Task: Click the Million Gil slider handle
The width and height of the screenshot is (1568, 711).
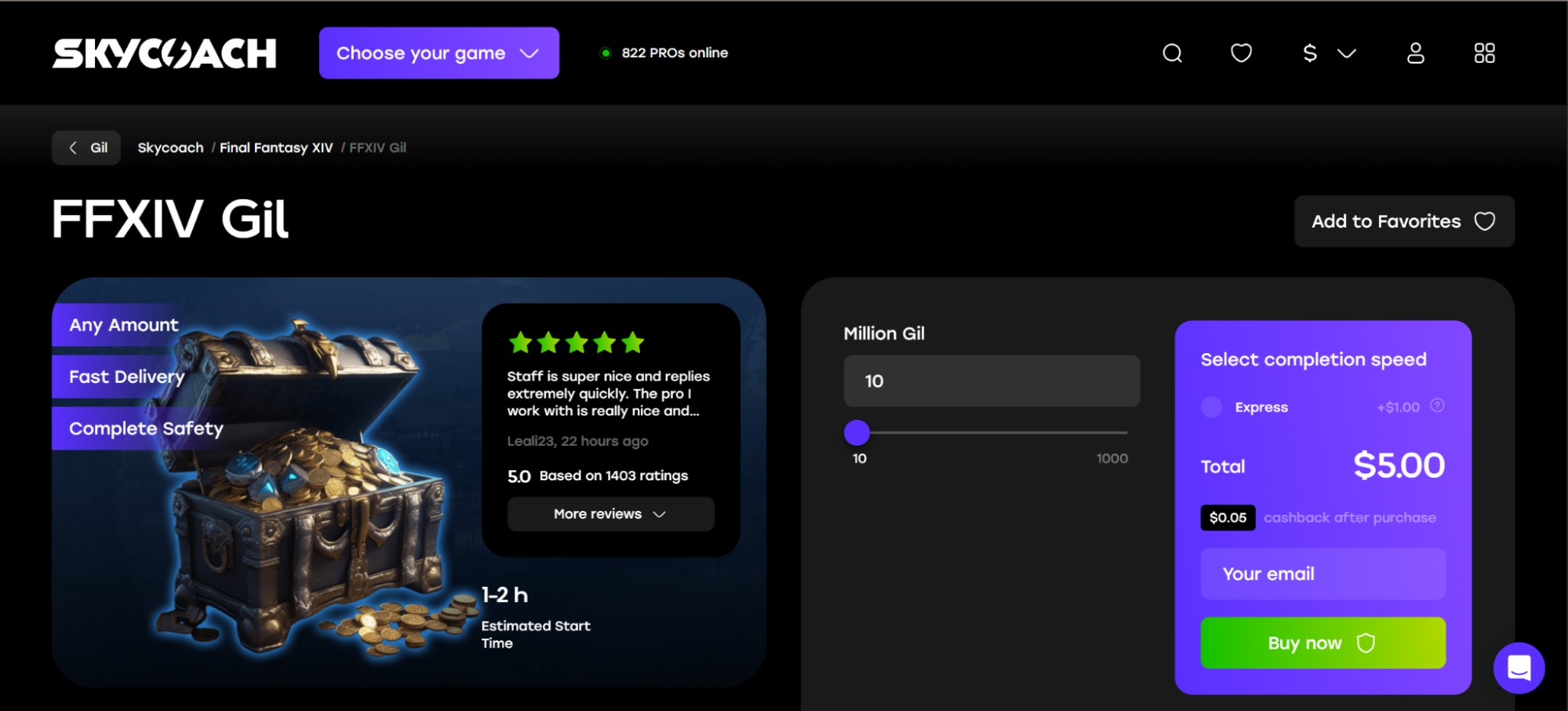Action: (857, 432)
